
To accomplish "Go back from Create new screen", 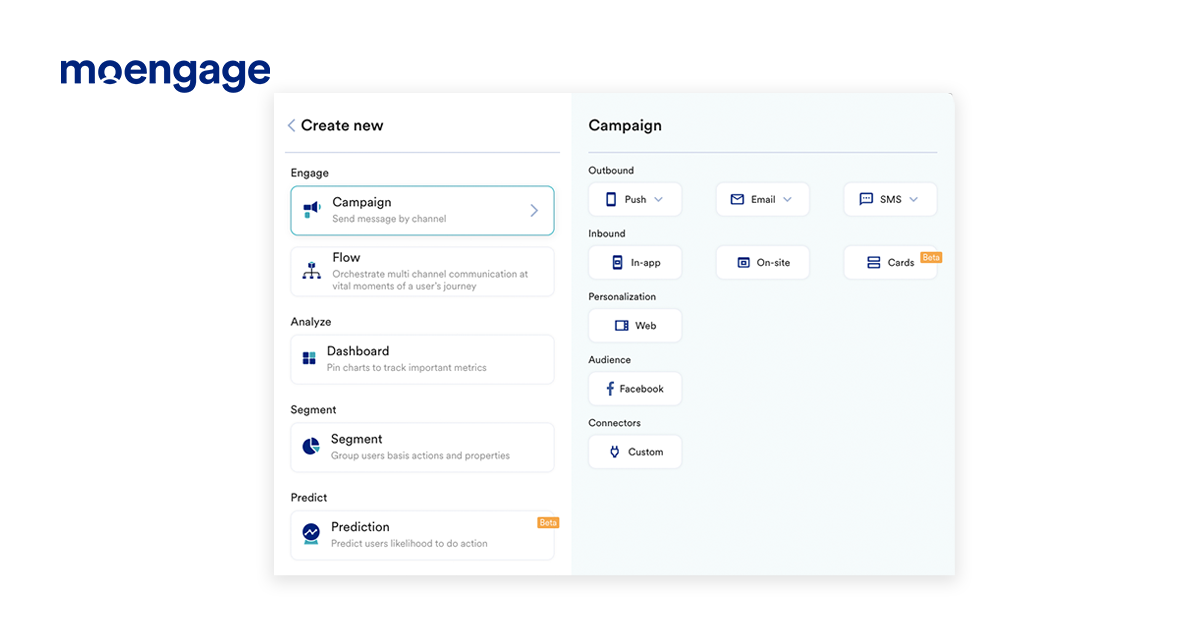I will coord(290,125).
